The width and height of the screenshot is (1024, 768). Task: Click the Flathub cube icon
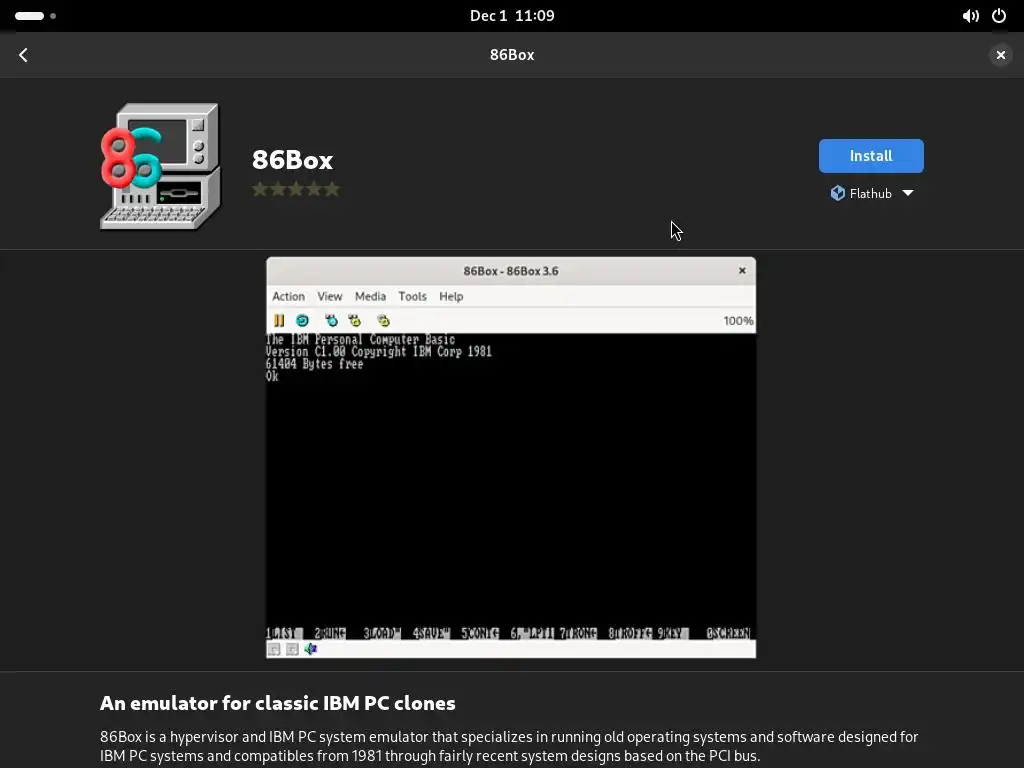(837, 193)
